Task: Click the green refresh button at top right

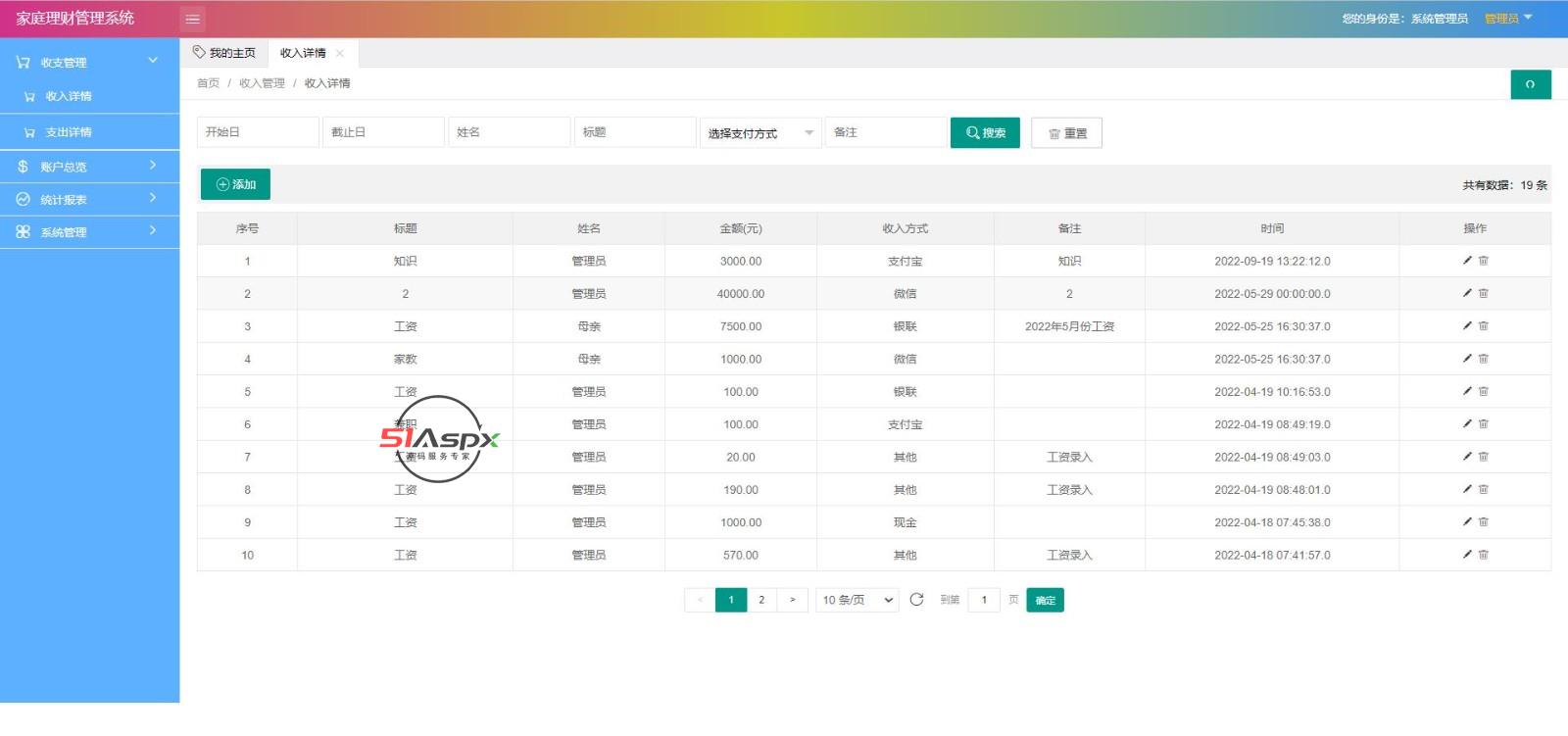Action: [1530, 84]
